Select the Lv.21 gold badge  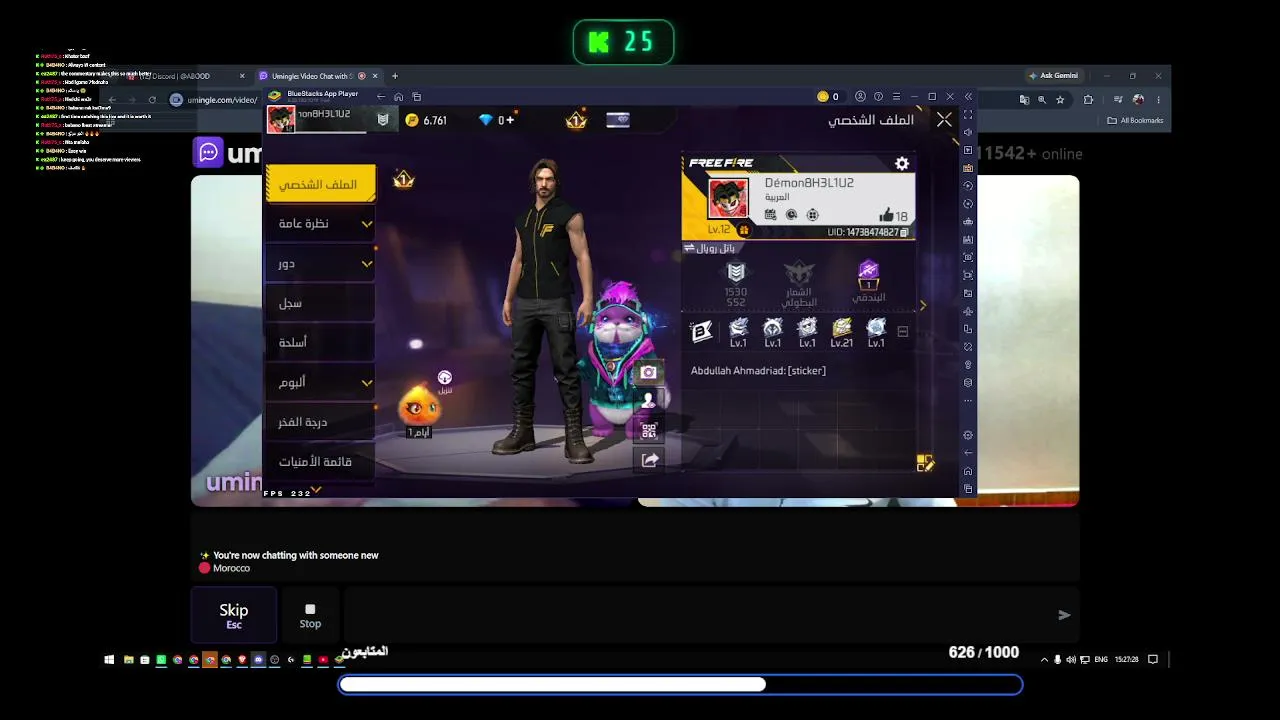click(x=841, y=333)
